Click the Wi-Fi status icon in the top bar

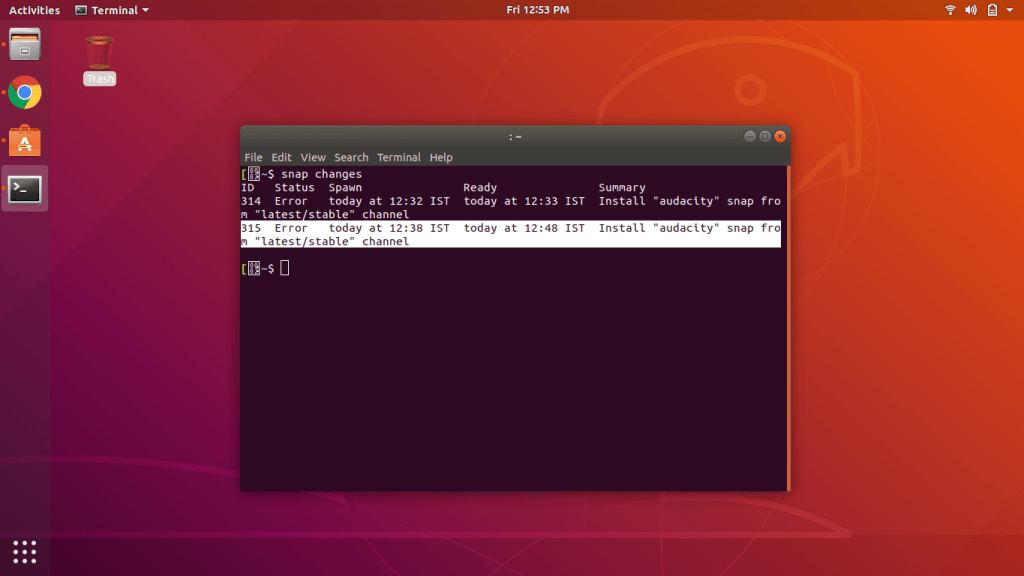click(948, 10)
